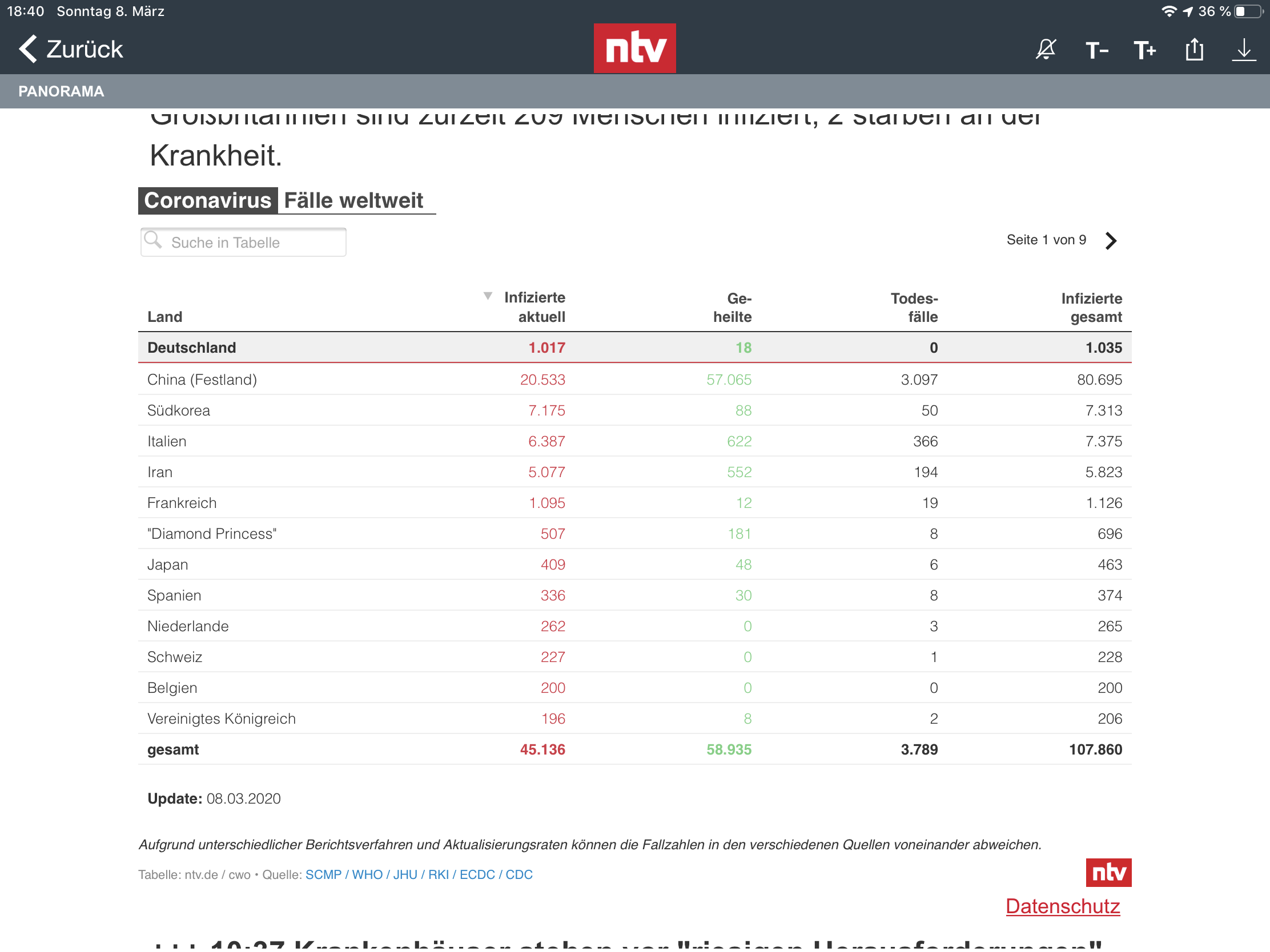Viewport: 1270px width, 952px height.
Task: Tap the back chevron next to Zurück
Action: point(27,49)
